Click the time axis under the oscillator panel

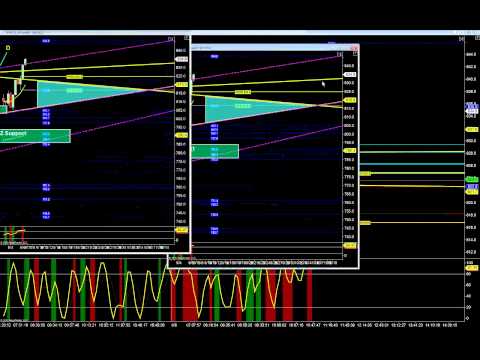(230, 325)
